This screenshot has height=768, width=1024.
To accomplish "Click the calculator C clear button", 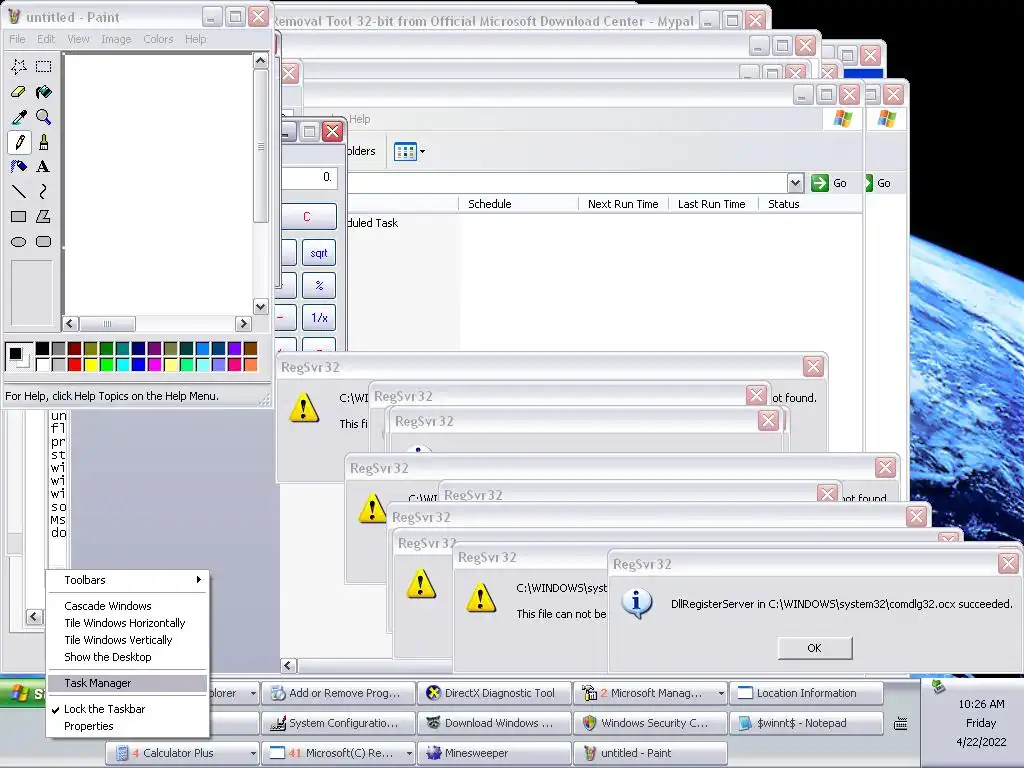I will coord(308,217).
